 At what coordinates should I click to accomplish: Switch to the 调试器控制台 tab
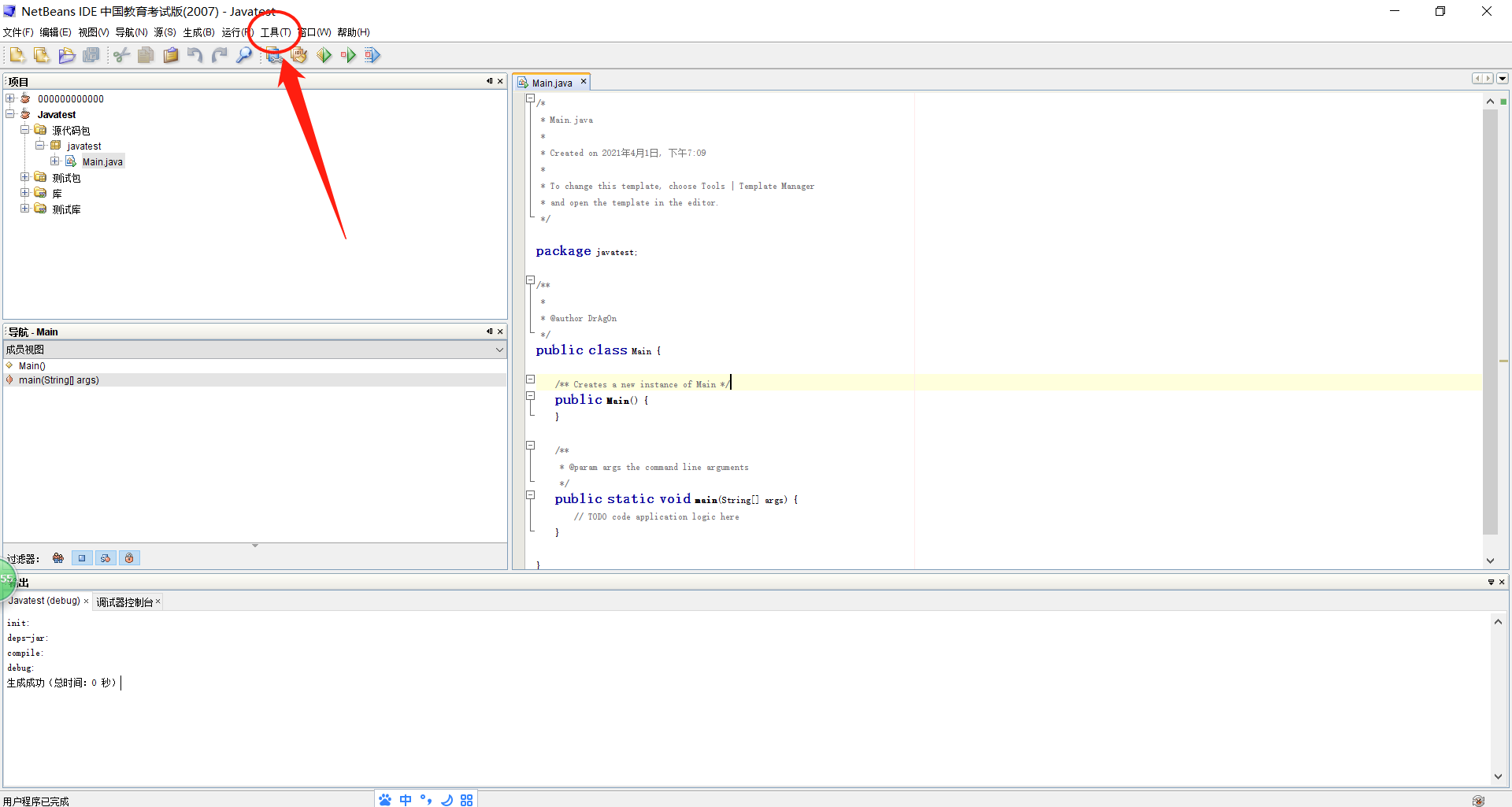(125, 601)
